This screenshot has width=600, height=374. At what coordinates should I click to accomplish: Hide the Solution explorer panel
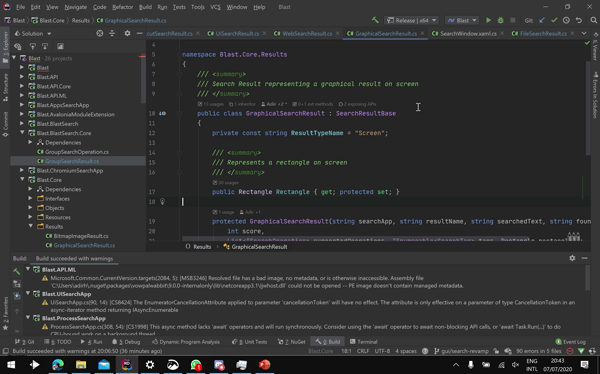[139, 34]
